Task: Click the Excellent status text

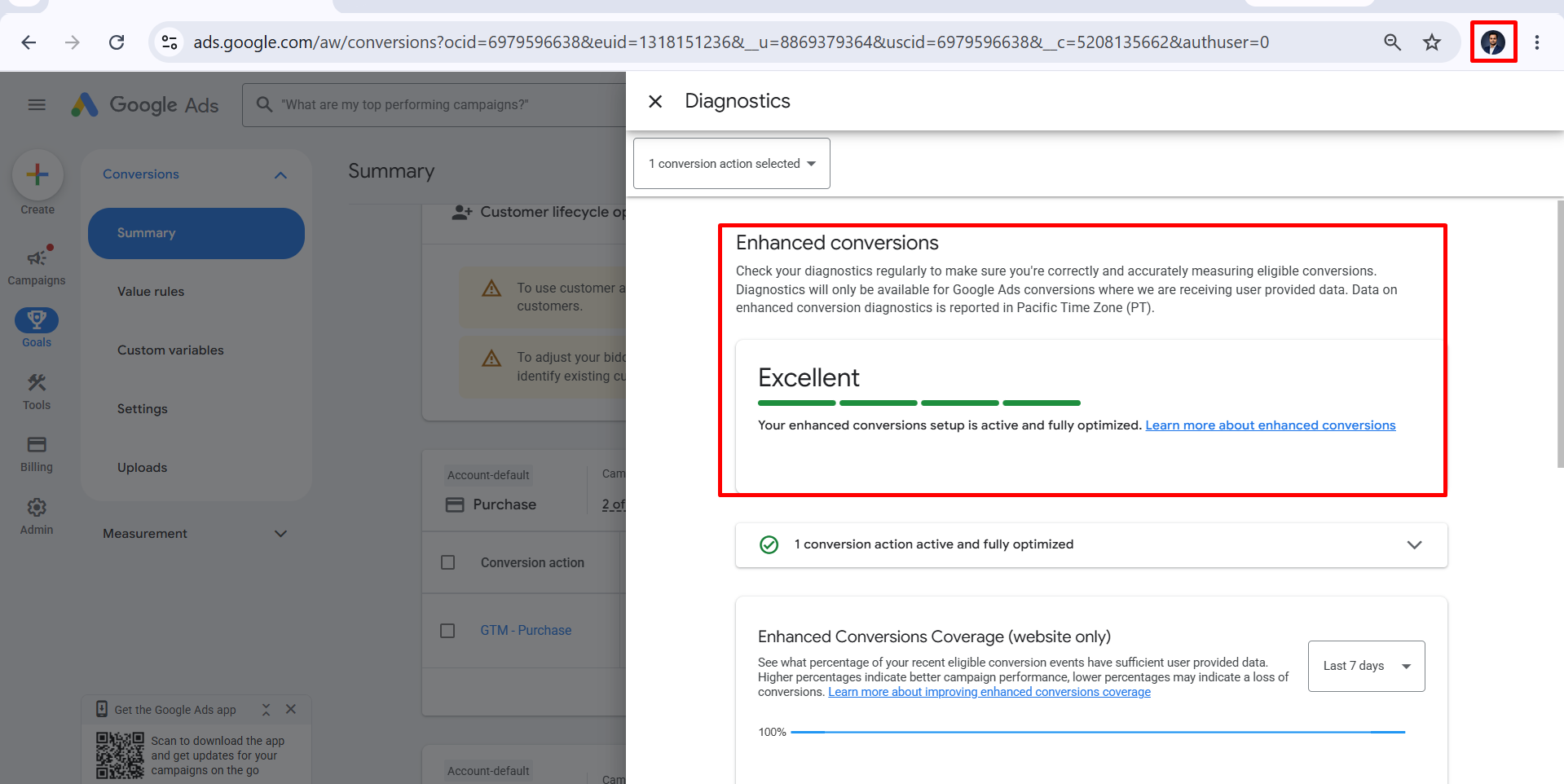Action: pyautogui.click(x=808, y=377)
